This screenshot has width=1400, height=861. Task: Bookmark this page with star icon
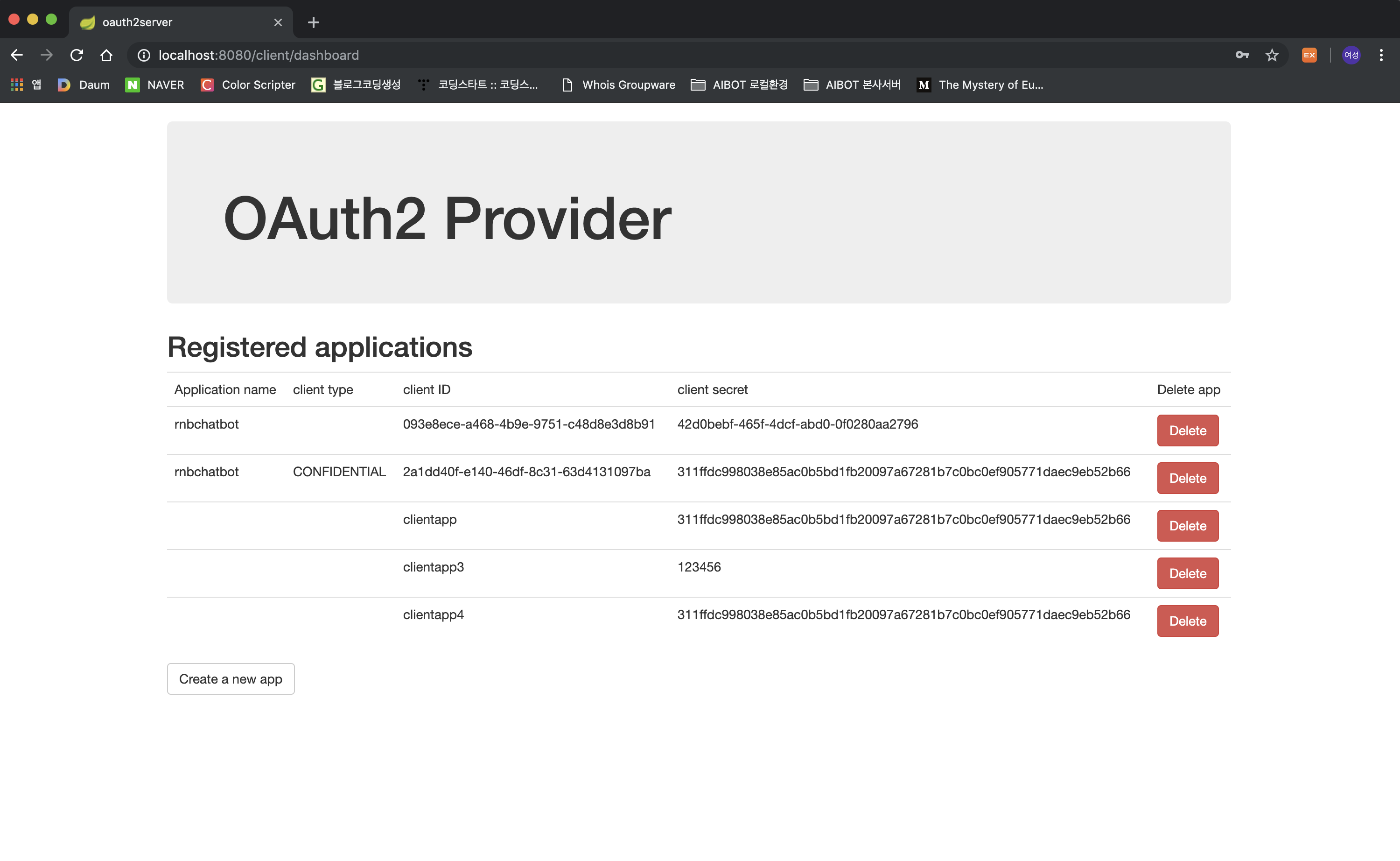(1271, 55)
